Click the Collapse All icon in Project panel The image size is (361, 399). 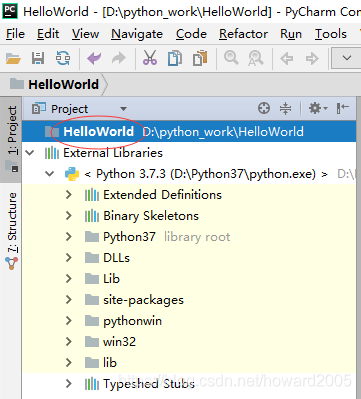[285, 108]
